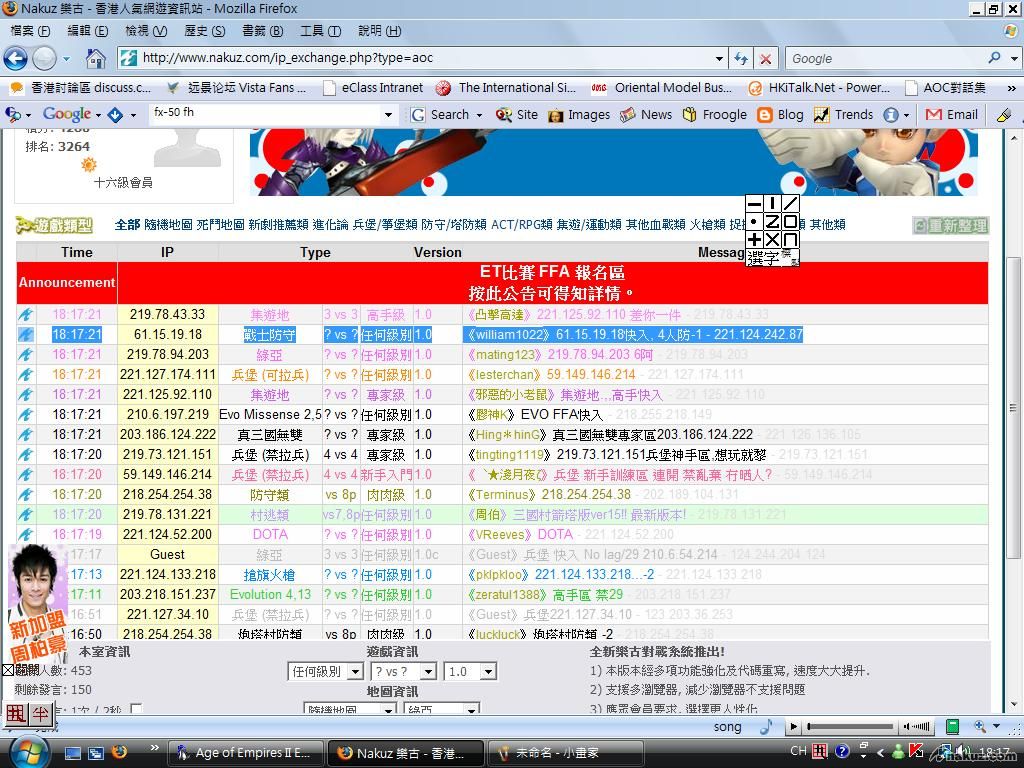Open the 檔案 (F) menu
The height and width of the screenshot is (768, 1024).
coord(30,31)
